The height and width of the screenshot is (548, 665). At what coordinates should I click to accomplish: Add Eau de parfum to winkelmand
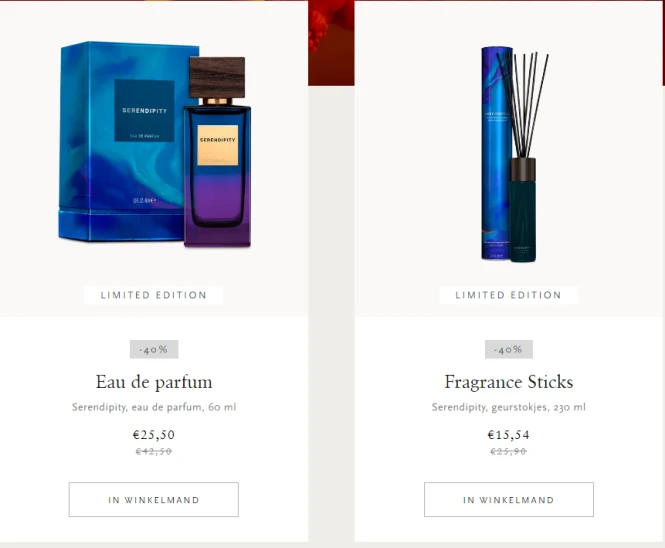coord(154,500)
